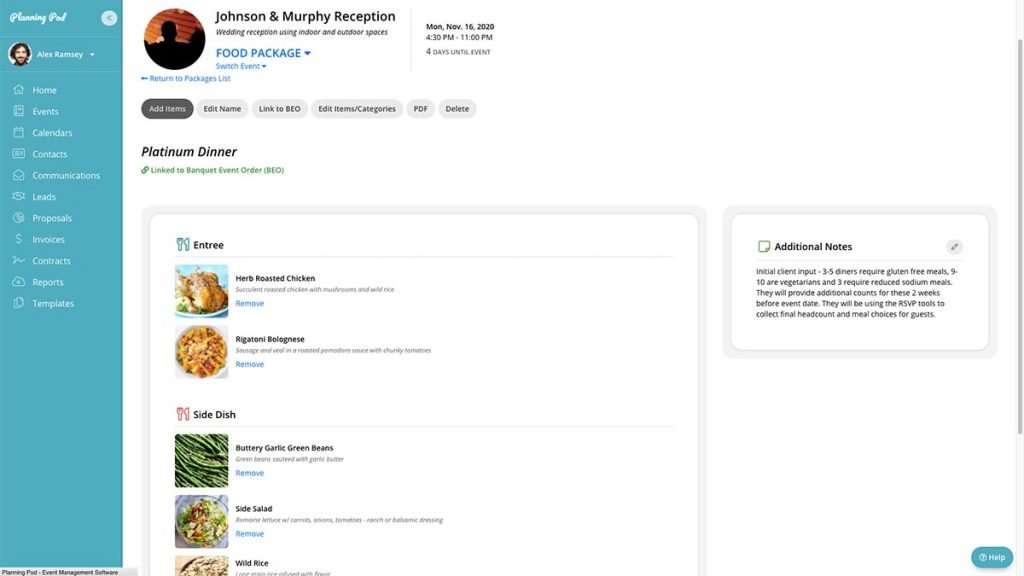
Task: Click the Platinum Dinner package title
Action: click(x=189, y=152)
